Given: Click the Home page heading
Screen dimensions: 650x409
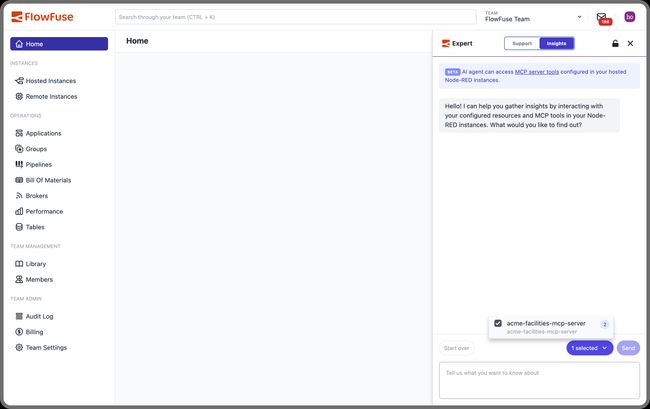Looking at the screenshot, I should [x=137, y=41].
